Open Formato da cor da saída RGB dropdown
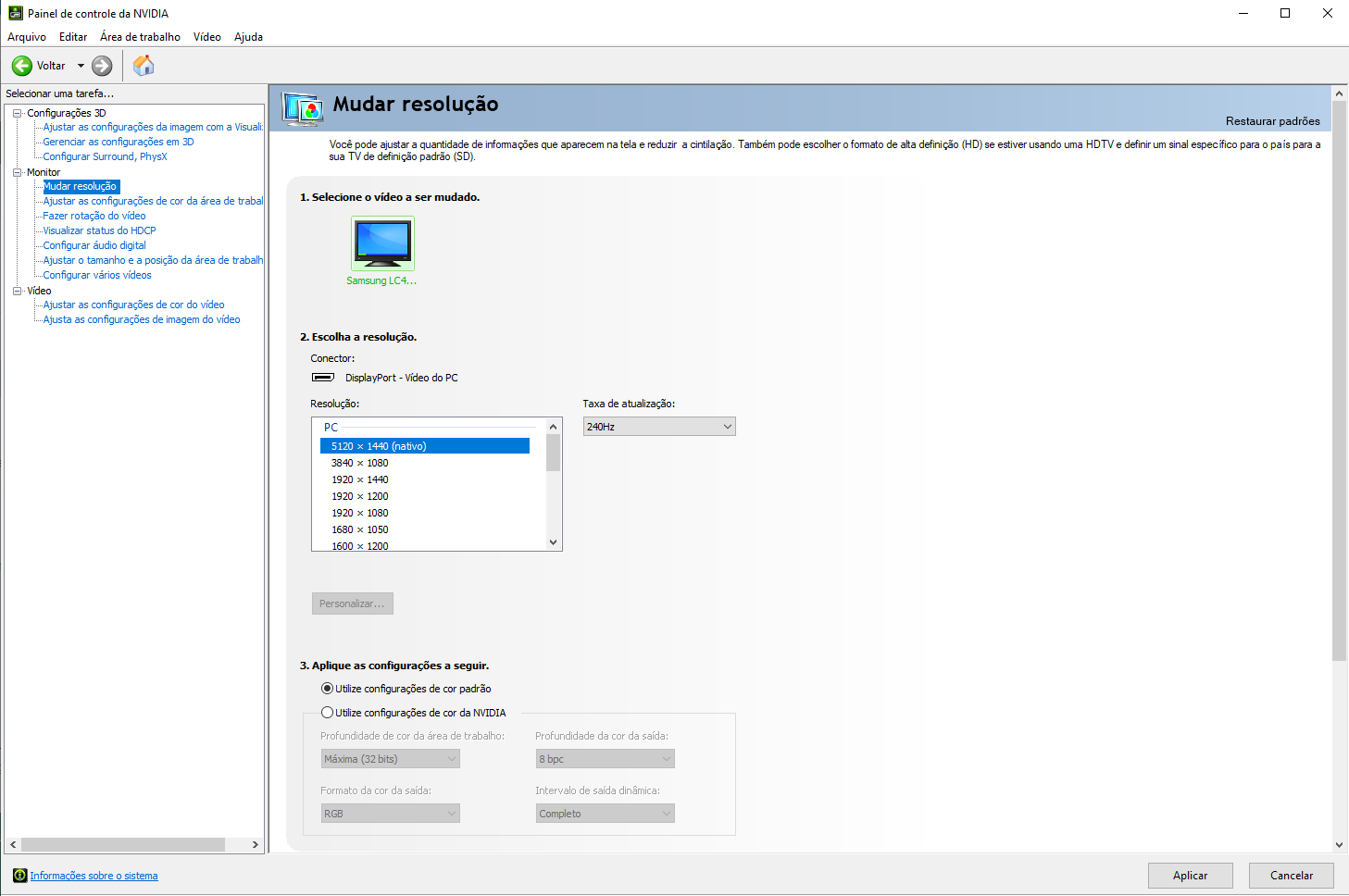The image size is (1349, 896). 390,814
